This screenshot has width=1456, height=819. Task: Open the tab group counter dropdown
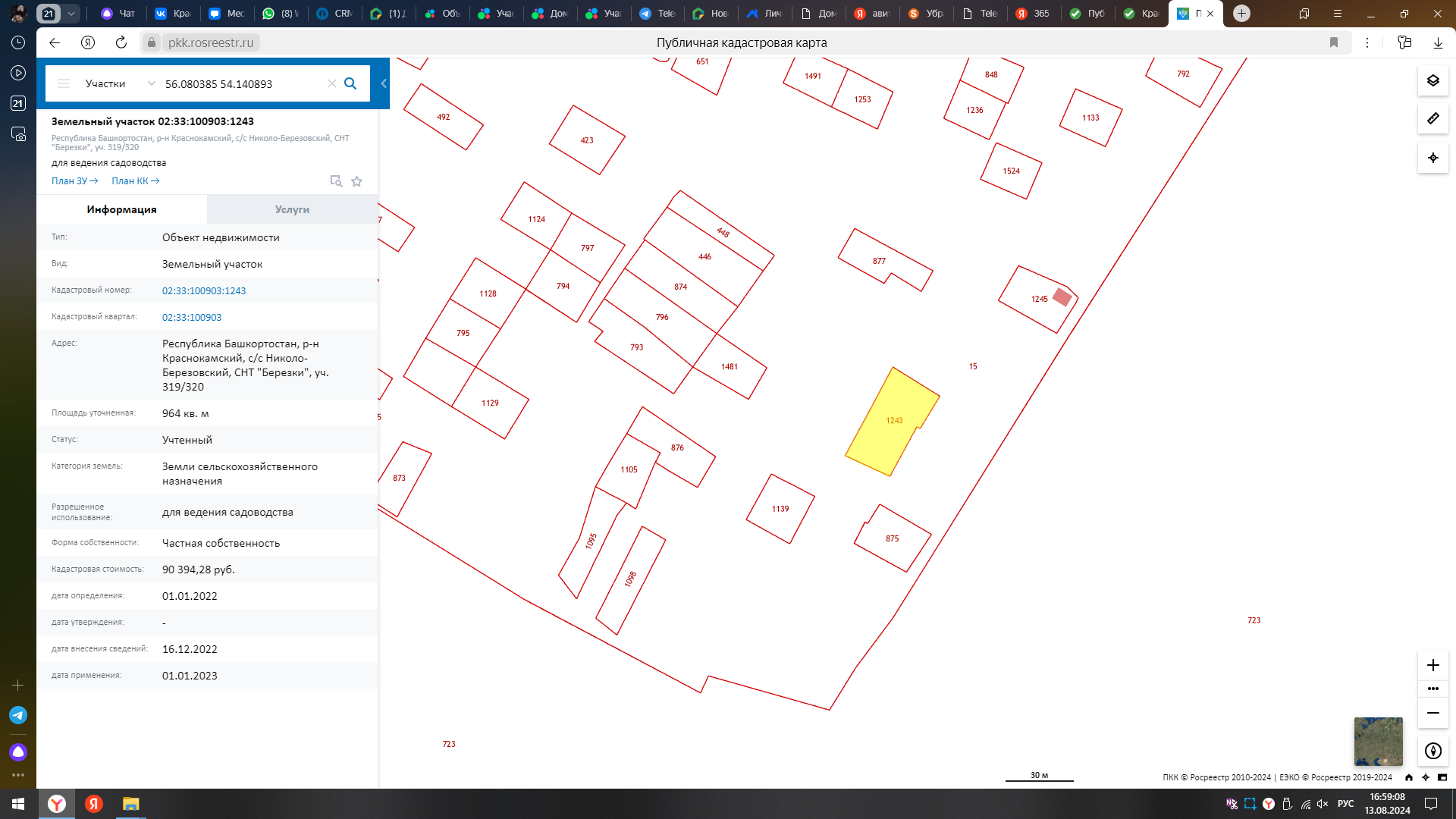(x=71, y=14)
